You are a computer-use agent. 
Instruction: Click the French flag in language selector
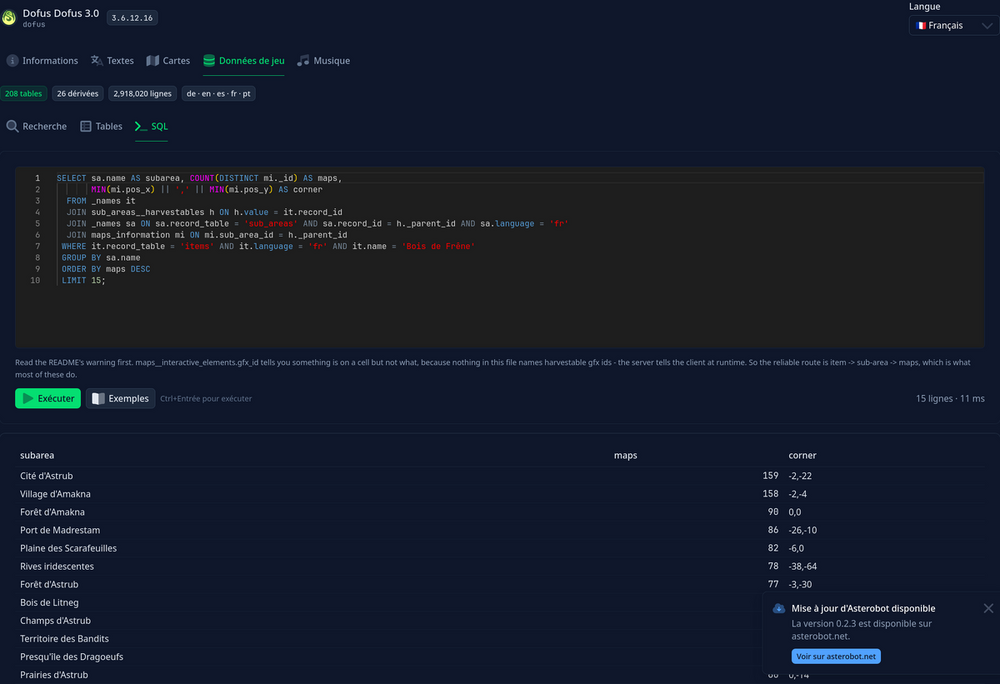[921, 25]
